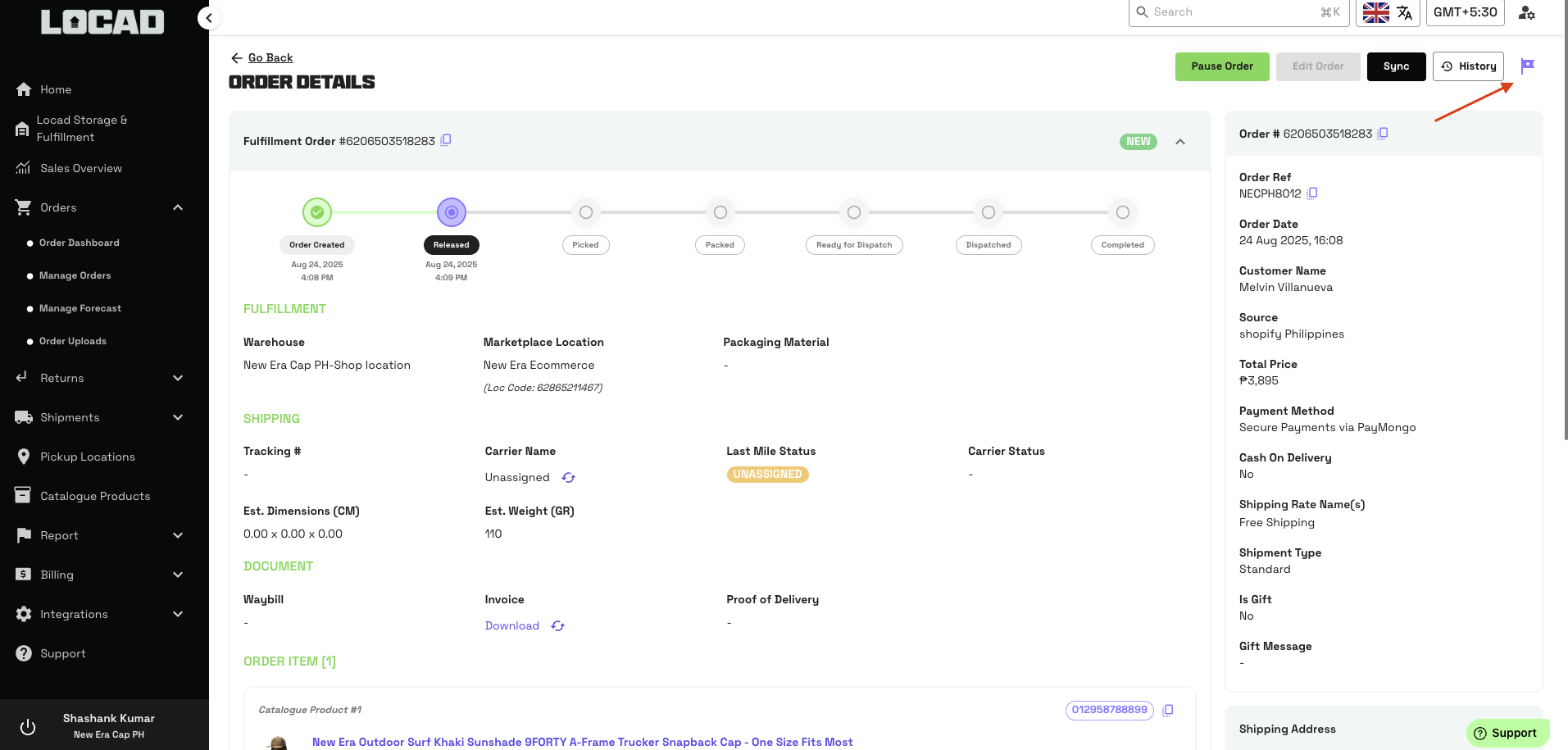The image size is (1568, 750).
Task: Click the product thumbnail of the cap
Action: point(279,743)
